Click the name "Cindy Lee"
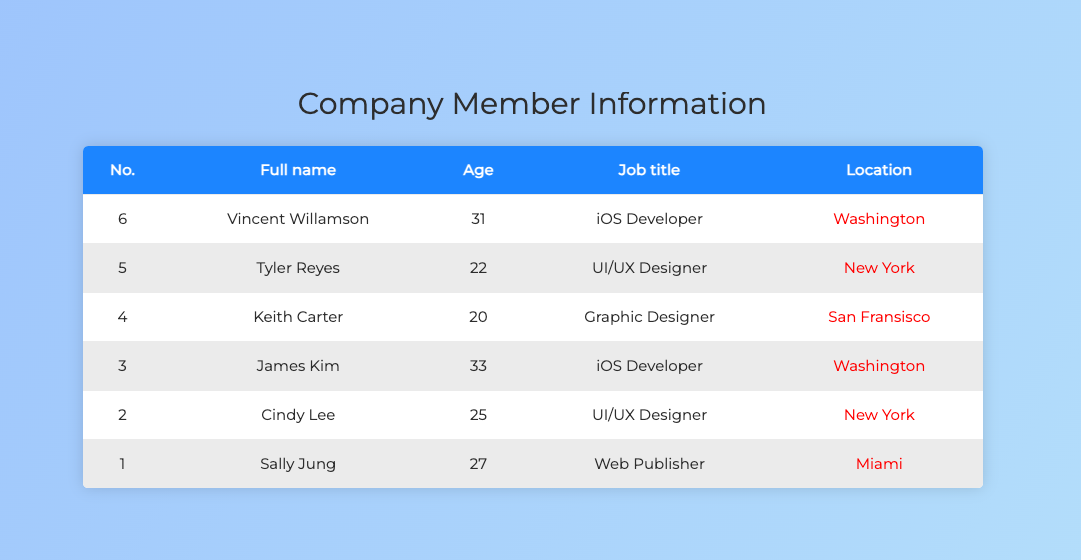This screenshot has height=560, width=1081. 298,415
